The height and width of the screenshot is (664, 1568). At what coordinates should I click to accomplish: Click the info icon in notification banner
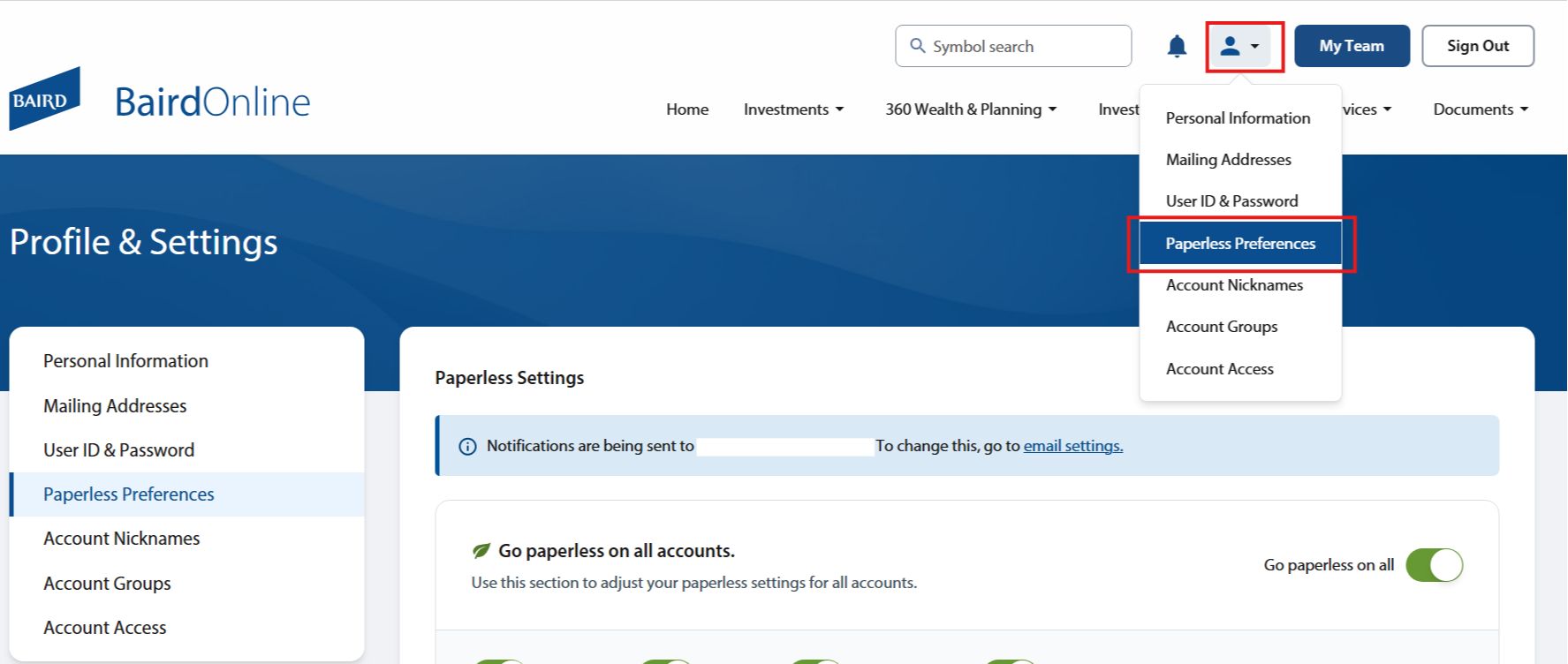[467, 447]
